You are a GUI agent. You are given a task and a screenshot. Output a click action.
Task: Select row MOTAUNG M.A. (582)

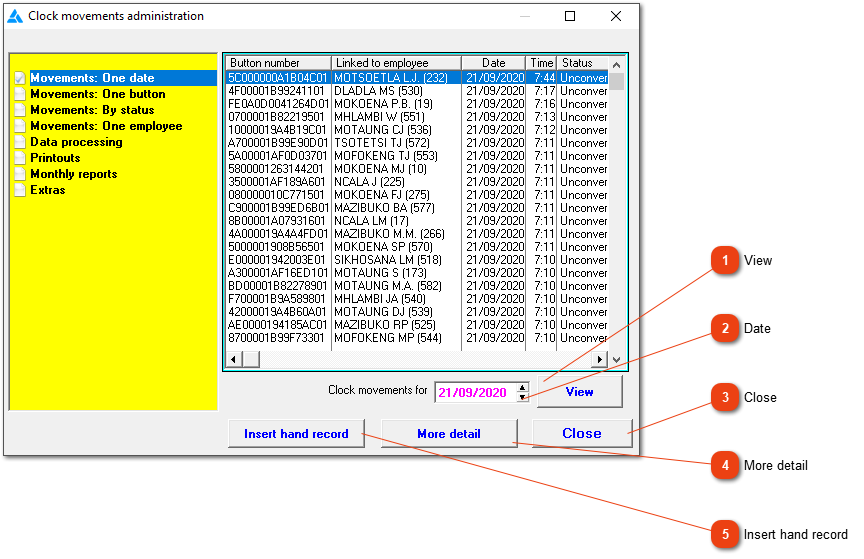pos(417,286)
